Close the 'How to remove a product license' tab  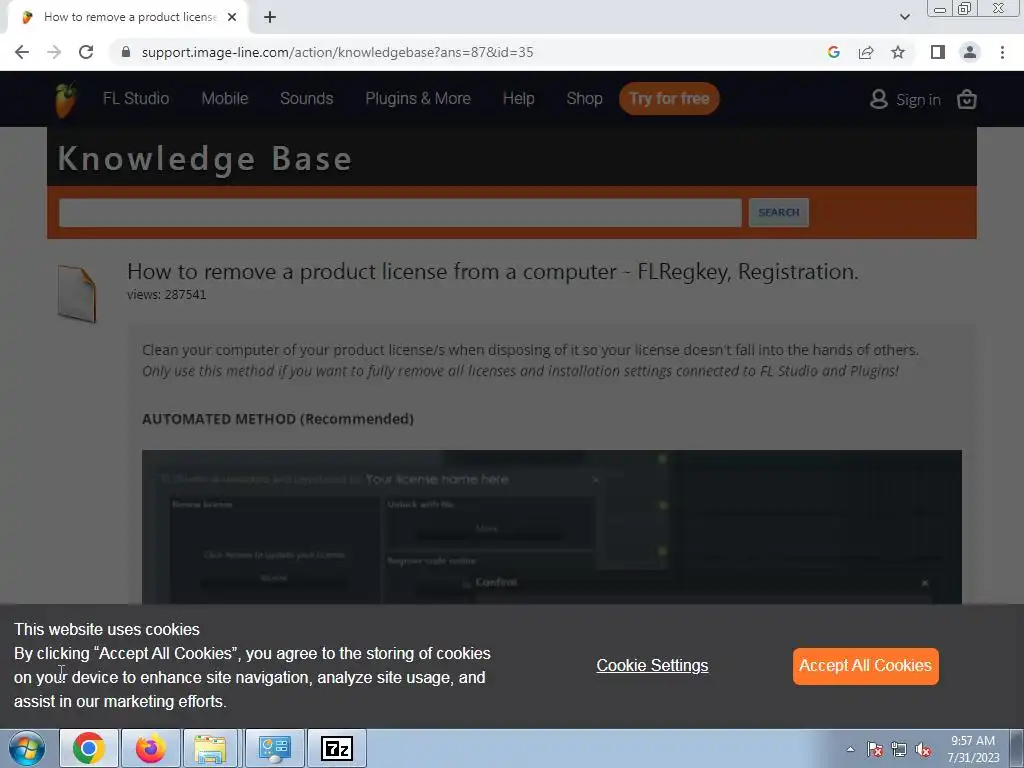pyautogui.click(x=232, y=18)
